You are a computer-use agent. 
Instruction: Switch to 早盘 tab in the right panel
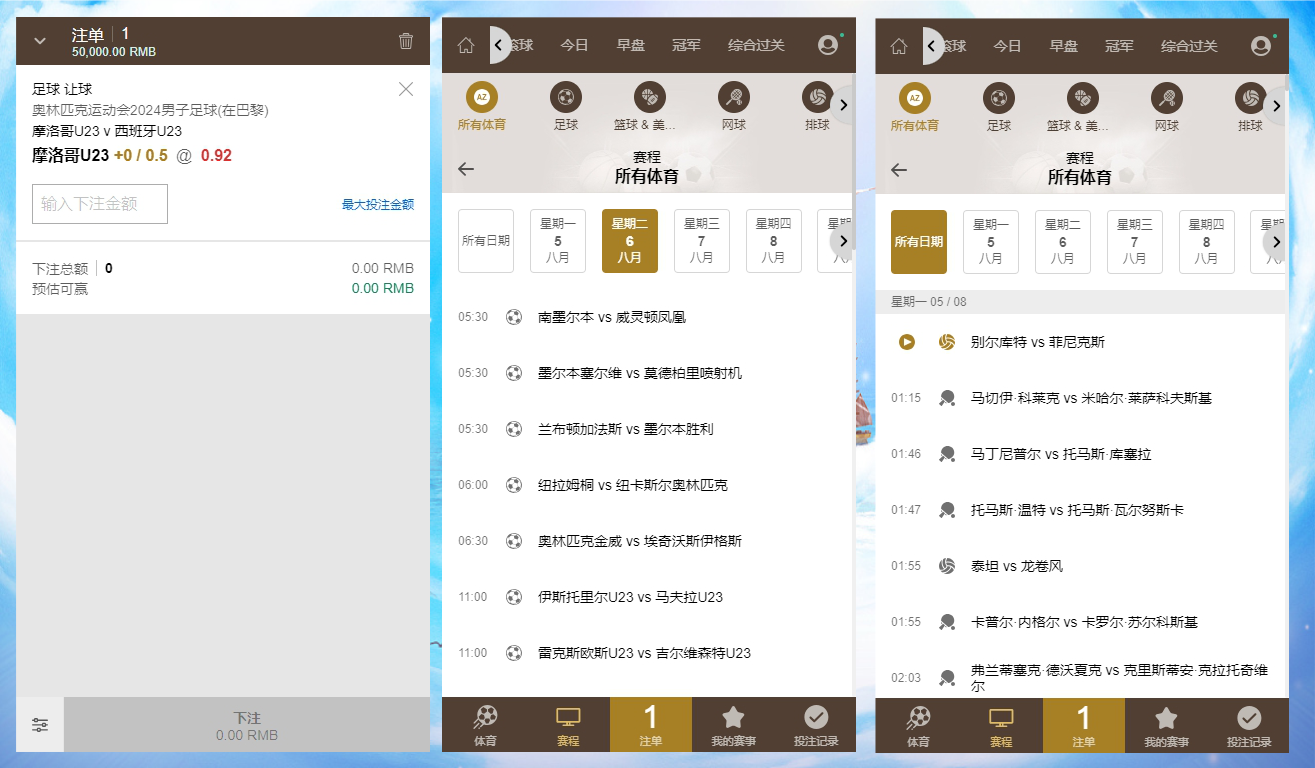coord(1063,46)
